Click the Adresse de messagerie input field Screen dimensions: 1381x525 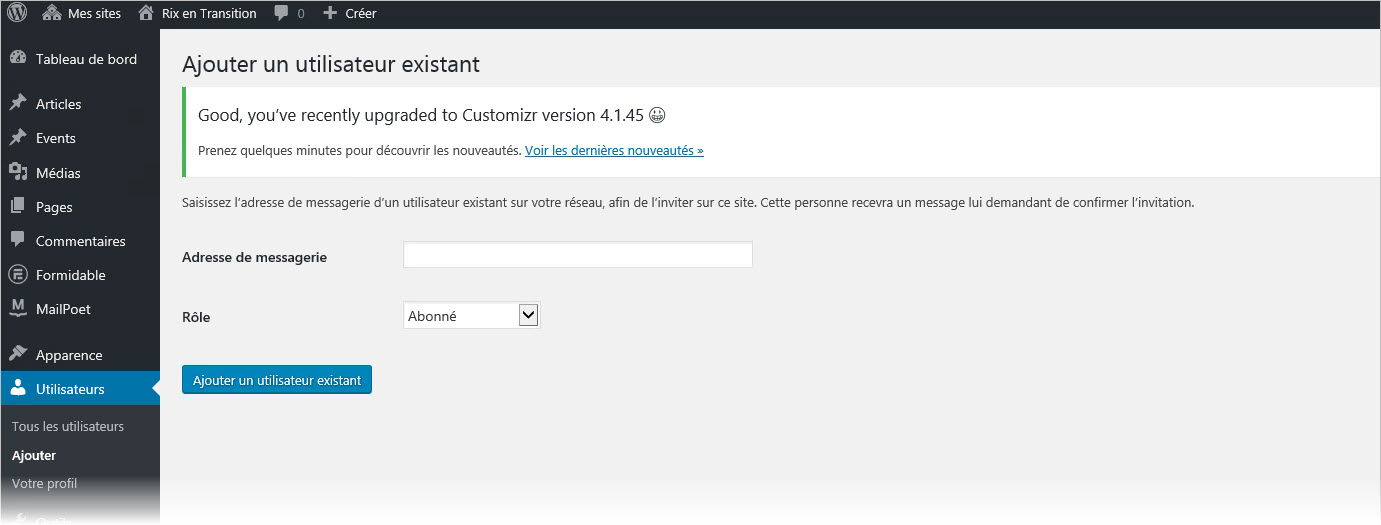tap(577, 255)
